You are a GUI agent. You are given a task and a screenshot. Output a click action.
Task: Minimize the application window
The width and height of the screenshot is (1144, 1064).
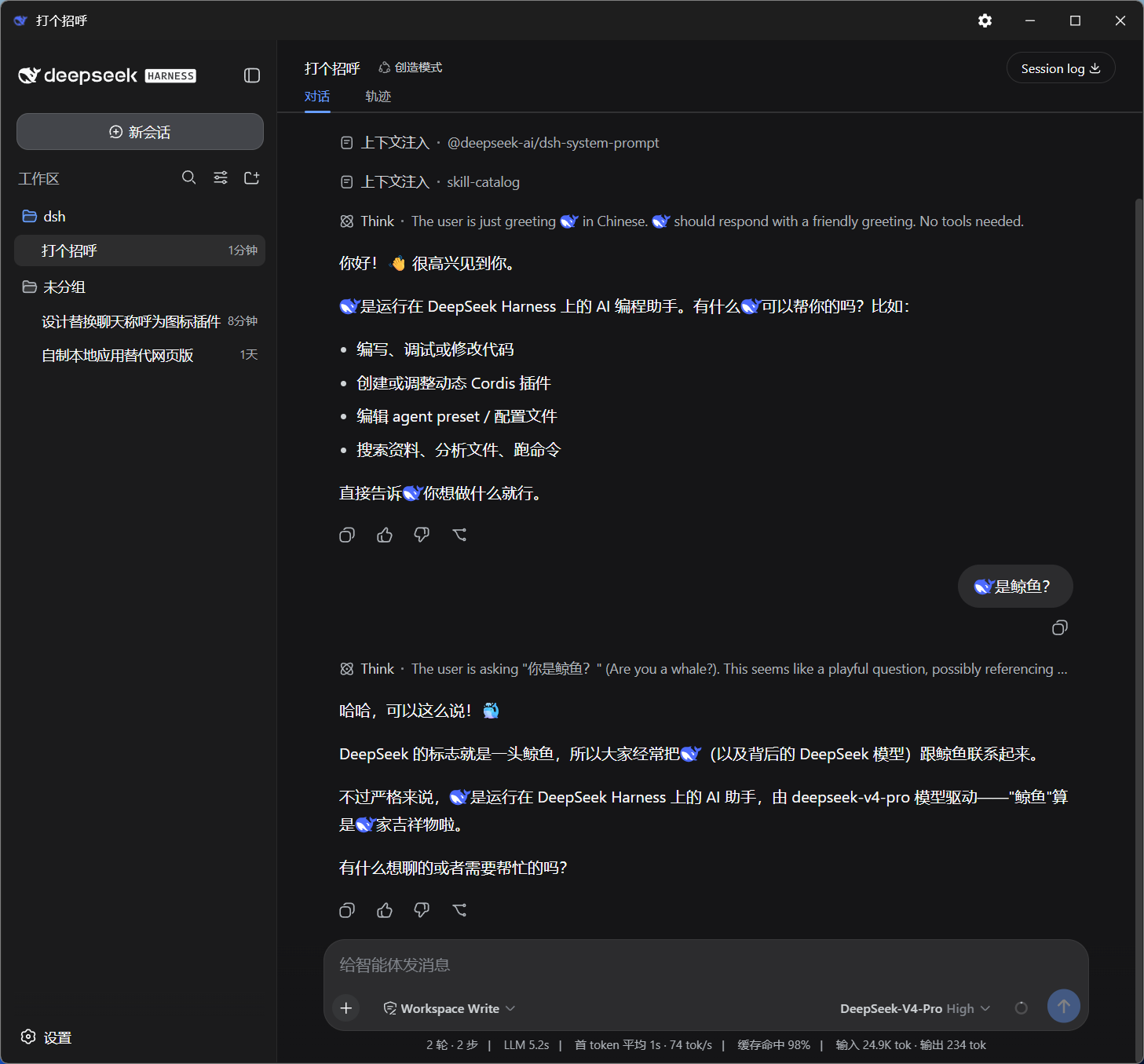point(1030,20)
